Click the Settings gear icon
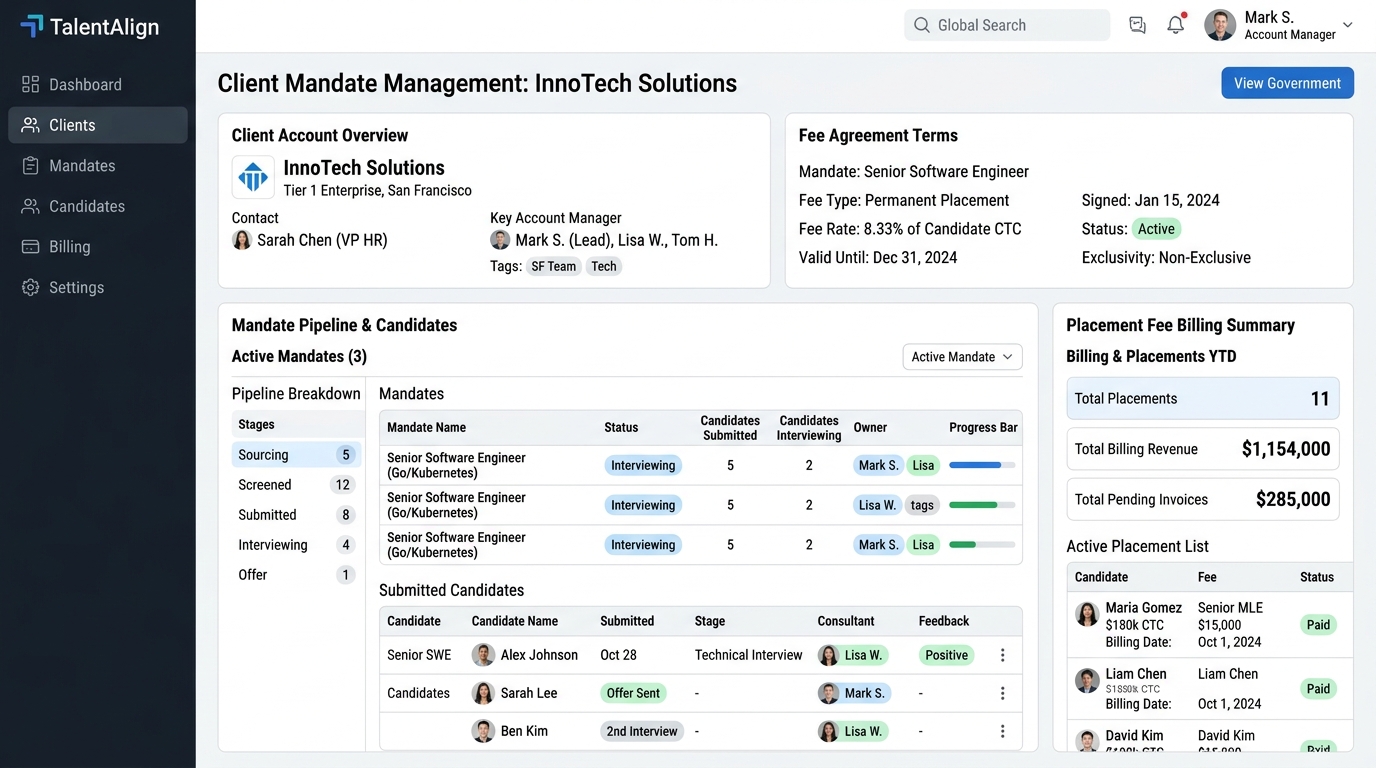This screenshot has height=768, width=1376. point(31,287)
